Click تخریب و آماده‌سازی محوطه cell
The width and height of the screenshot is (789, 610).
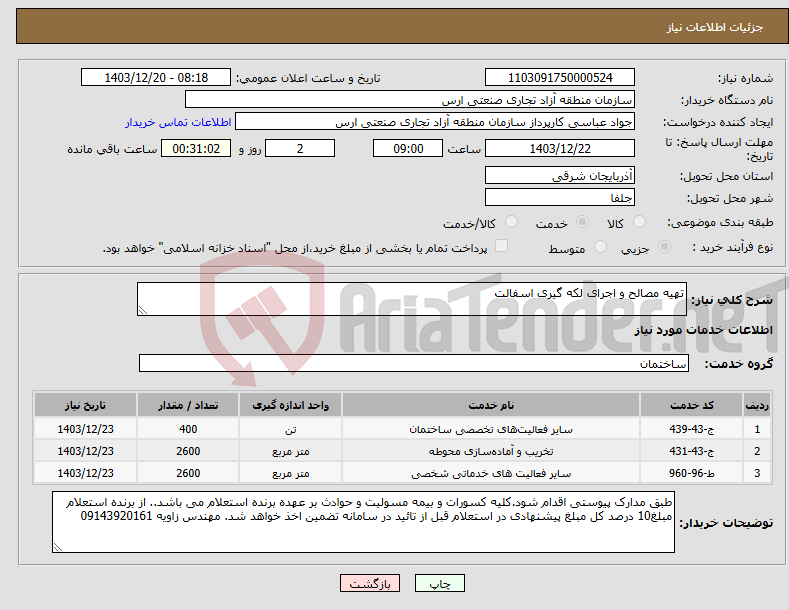click(491, 451)
